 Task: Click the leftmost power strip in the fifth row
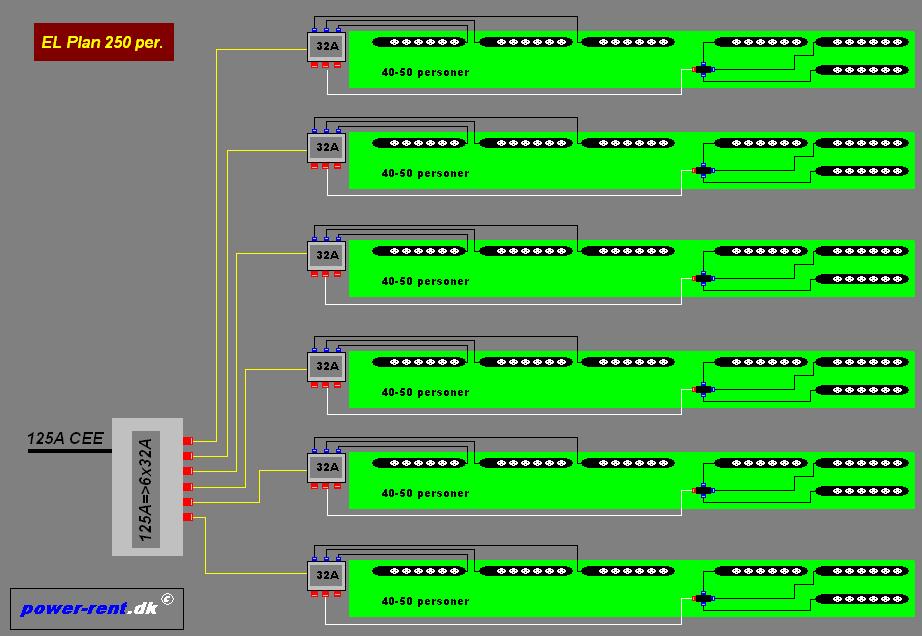(x=419, y=463)
